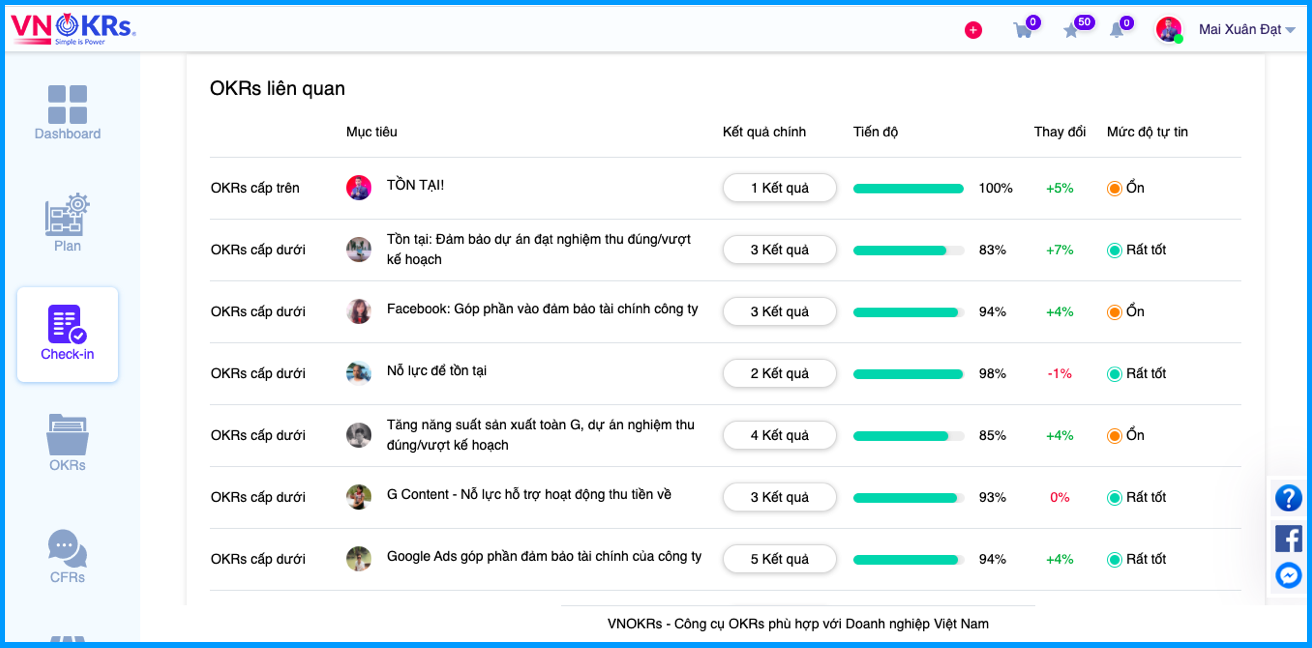Click the 'Thay đổi' column header
The width and height of the screenshot is (1312, 648).
(x=1060, y=132)
